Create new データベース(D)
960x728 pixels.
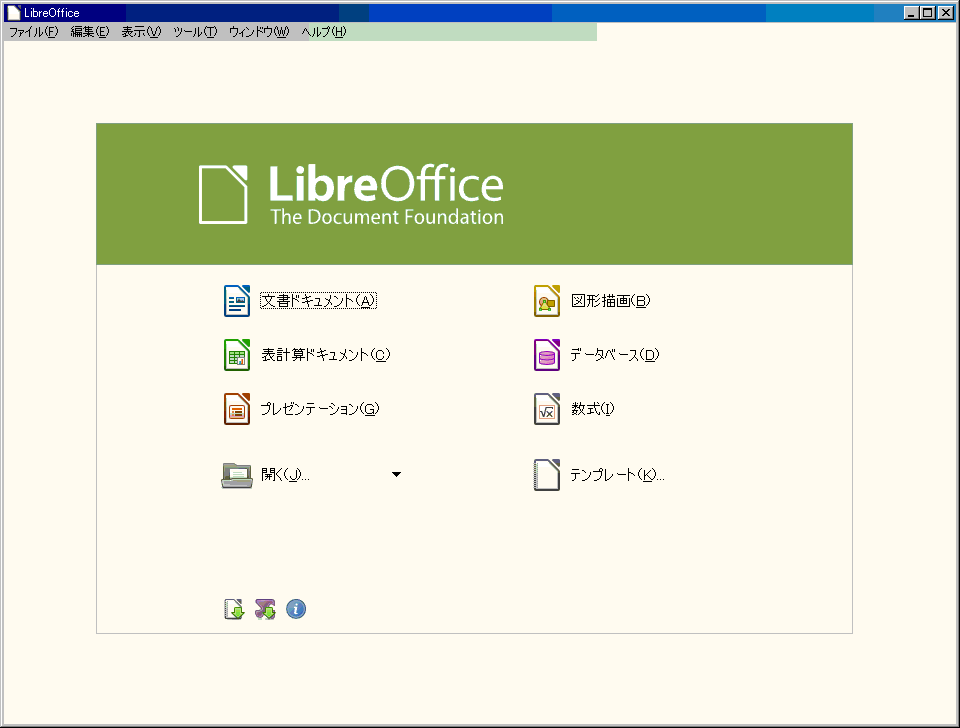tap(615, 355)
